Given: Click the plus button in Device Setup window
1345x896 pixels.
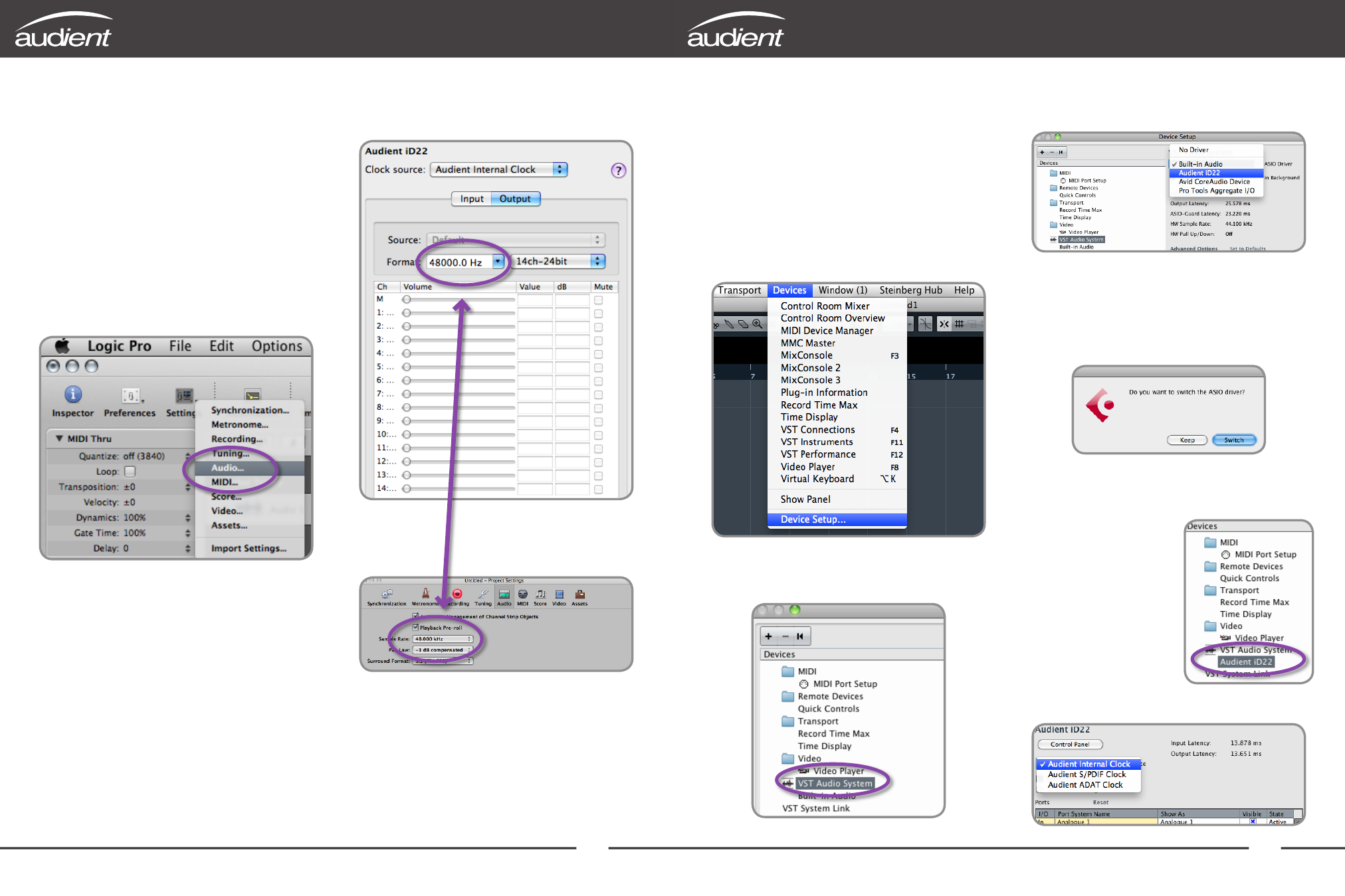Looking at the screenshot, I should coord(1042,152).
